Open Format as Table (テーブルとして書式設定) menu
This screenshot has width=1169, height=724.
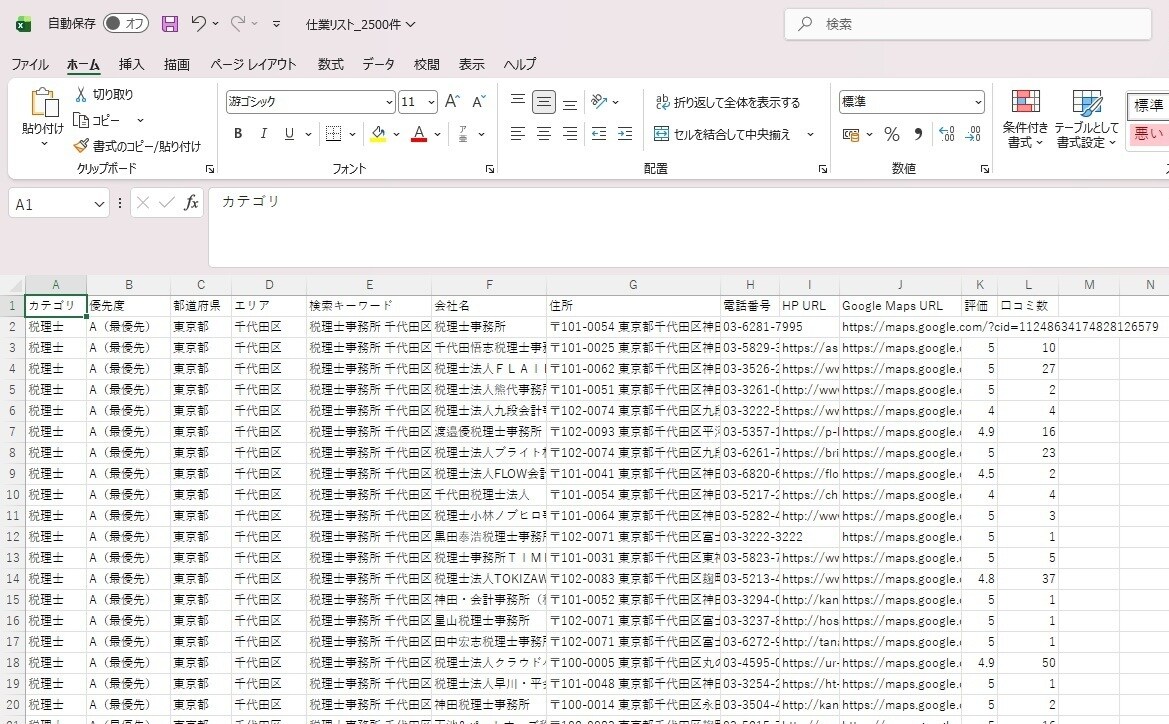[1086, 119]
